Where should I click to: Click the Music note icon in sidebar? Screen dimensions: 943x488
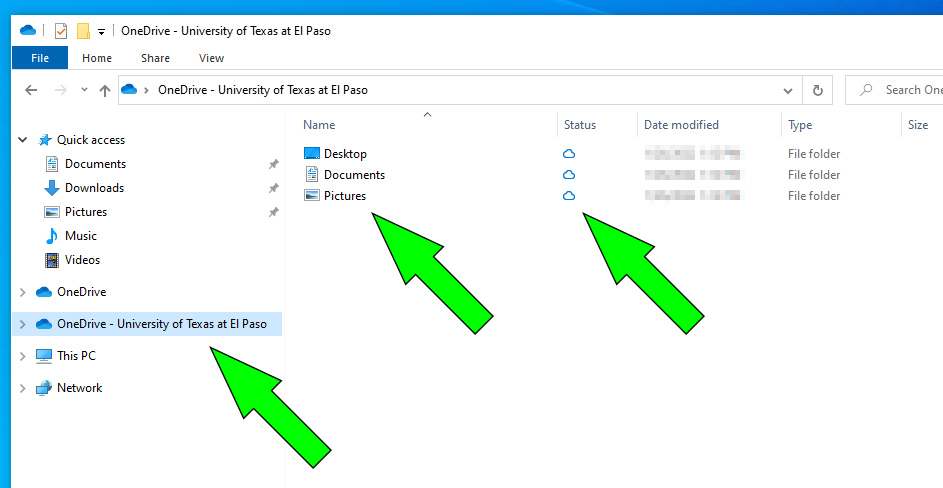tap(52, 236)
